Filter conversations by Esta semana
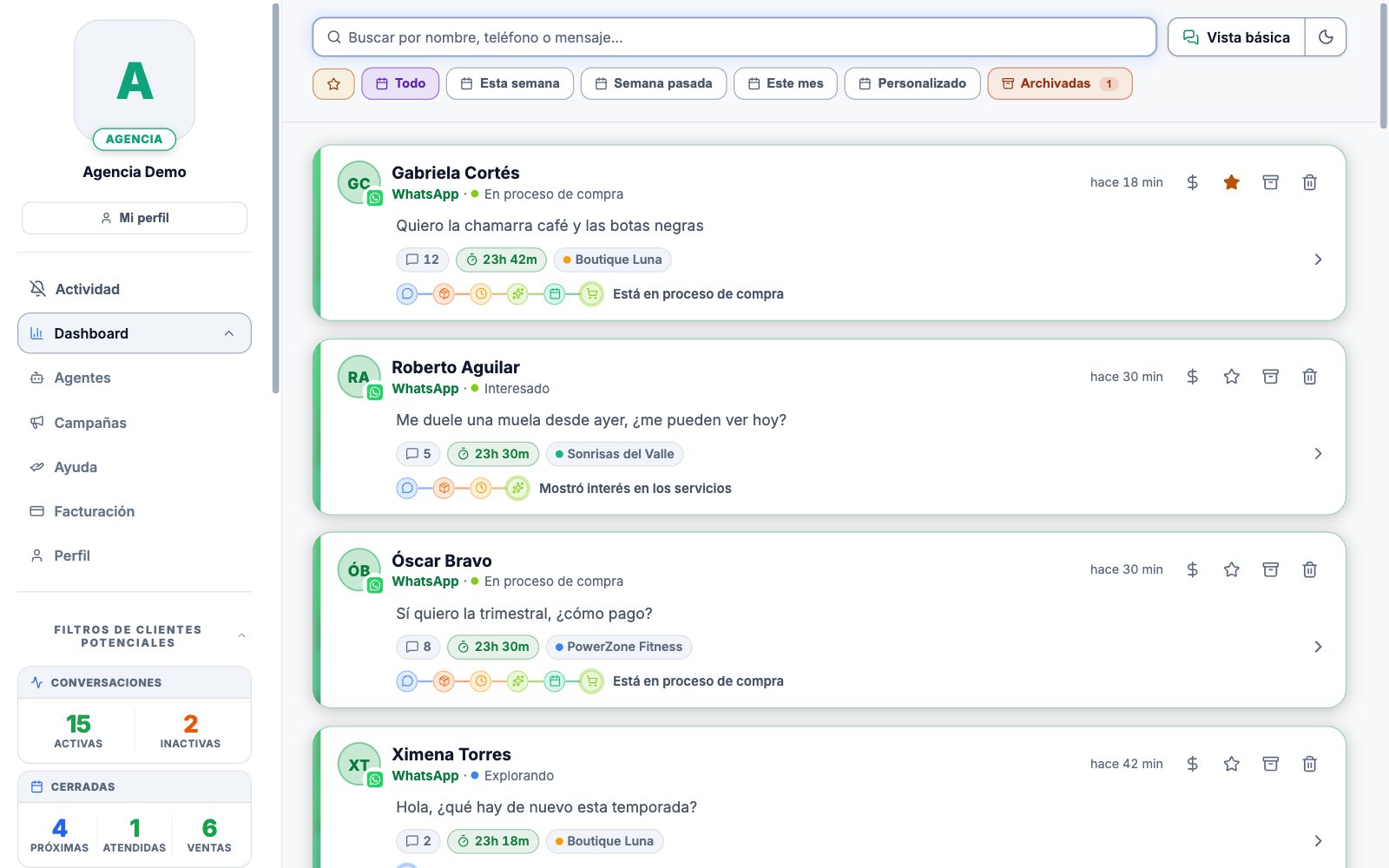Viewport: 1389px width, 868px height. (x=510, y=83)
